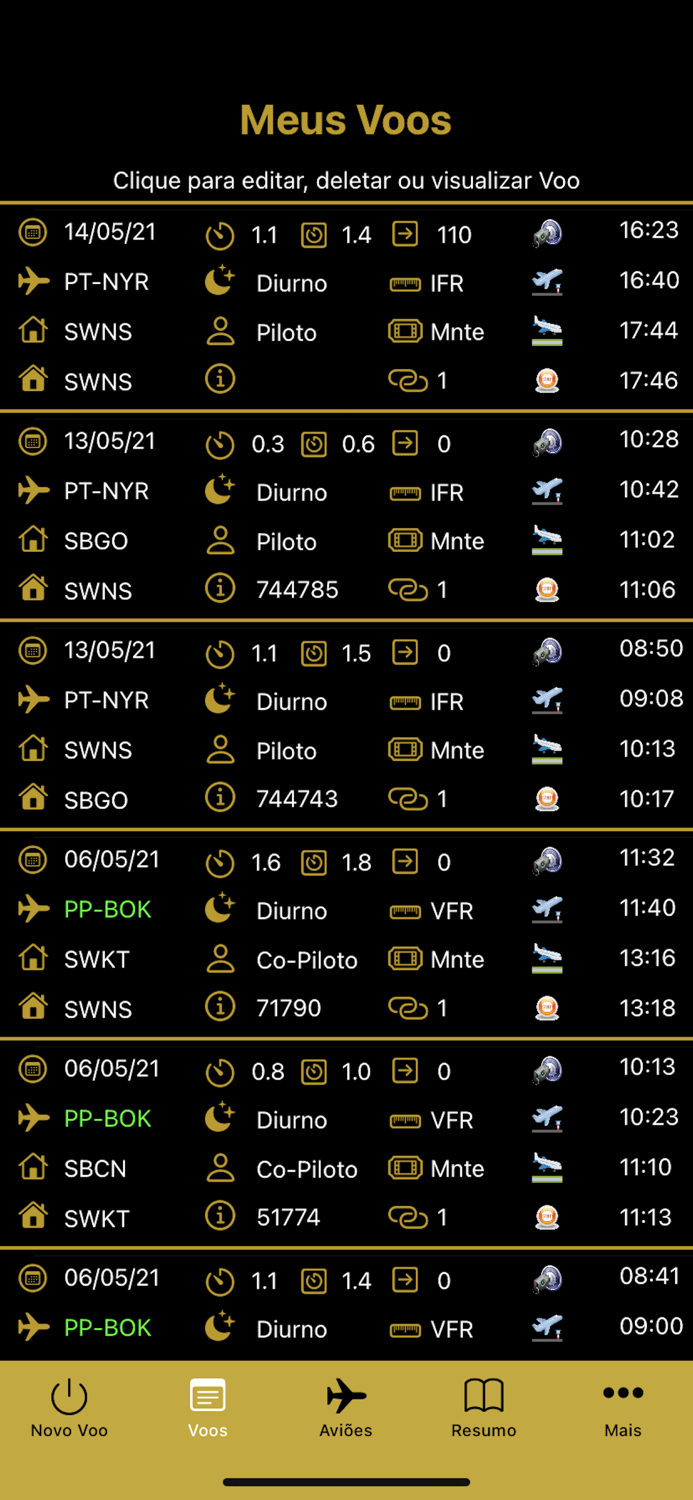Click the value 0.3 in 10:28 flight
Viewport: 693px width, 1500px height.
coord(268,444)
